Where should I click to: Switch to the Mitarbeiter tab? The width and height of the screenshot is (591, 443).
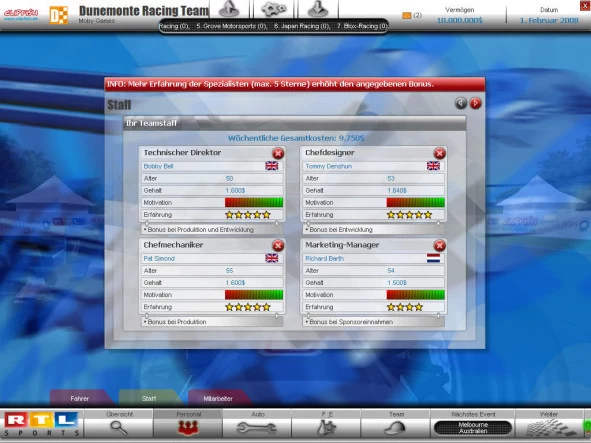(x=218, y=399)
